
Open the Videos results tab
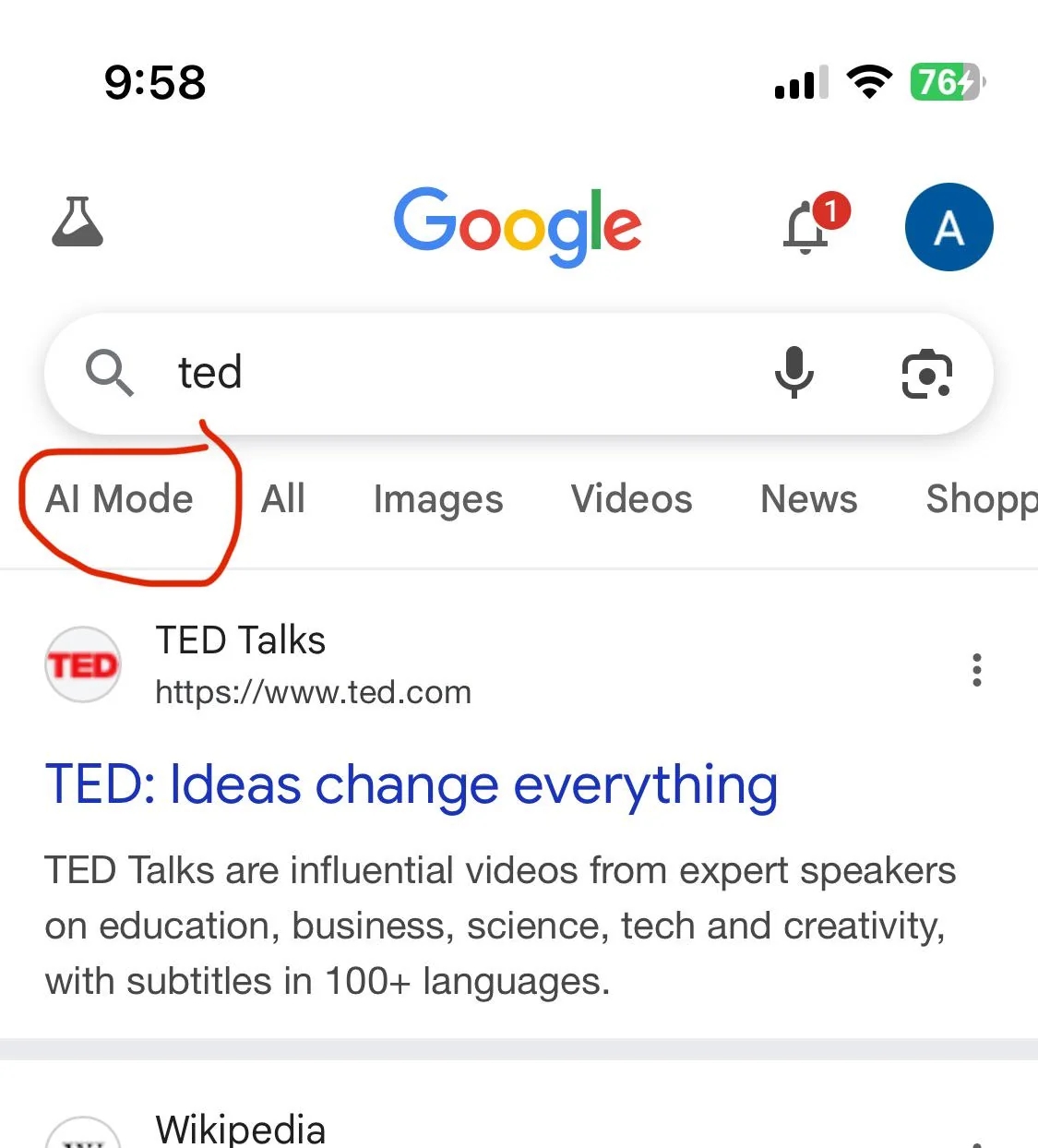point(631,498)
